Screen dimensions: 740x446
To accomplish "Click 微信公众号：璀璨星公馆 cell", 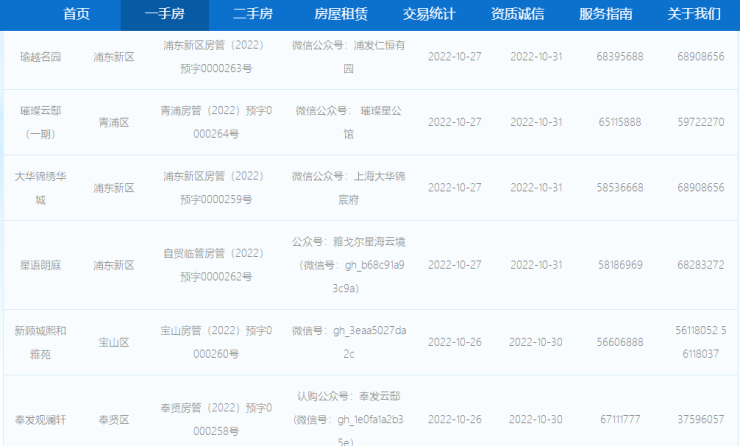I will 348,123.
